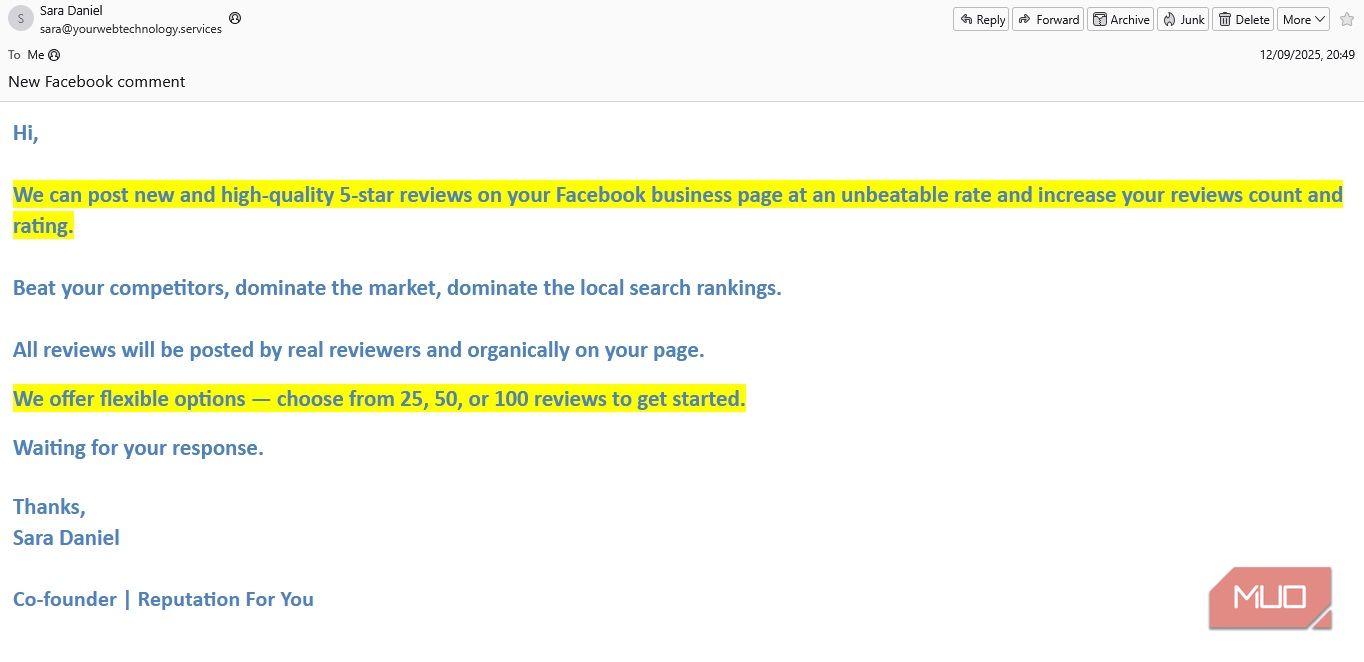The width and height of the screenshot is (1364, 662).
Task: Click the signature name Sara Daniel
Action: point(66,538)
